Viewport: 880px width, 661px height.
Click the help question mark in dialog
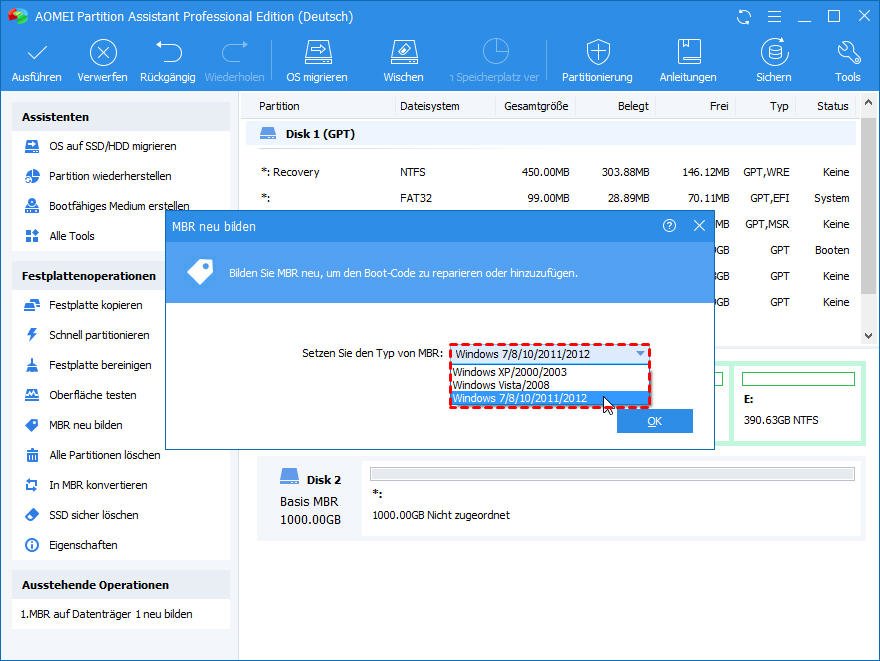(670, 226)
